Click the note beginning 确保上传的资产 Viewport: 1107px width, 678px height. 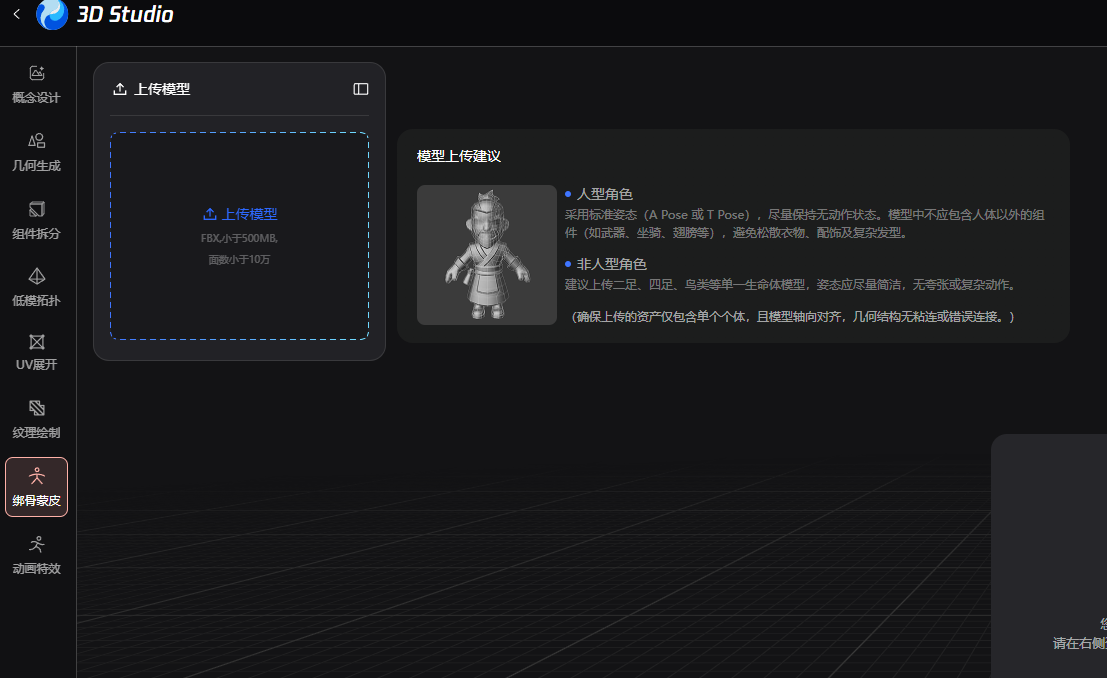[x=793, y=316]
